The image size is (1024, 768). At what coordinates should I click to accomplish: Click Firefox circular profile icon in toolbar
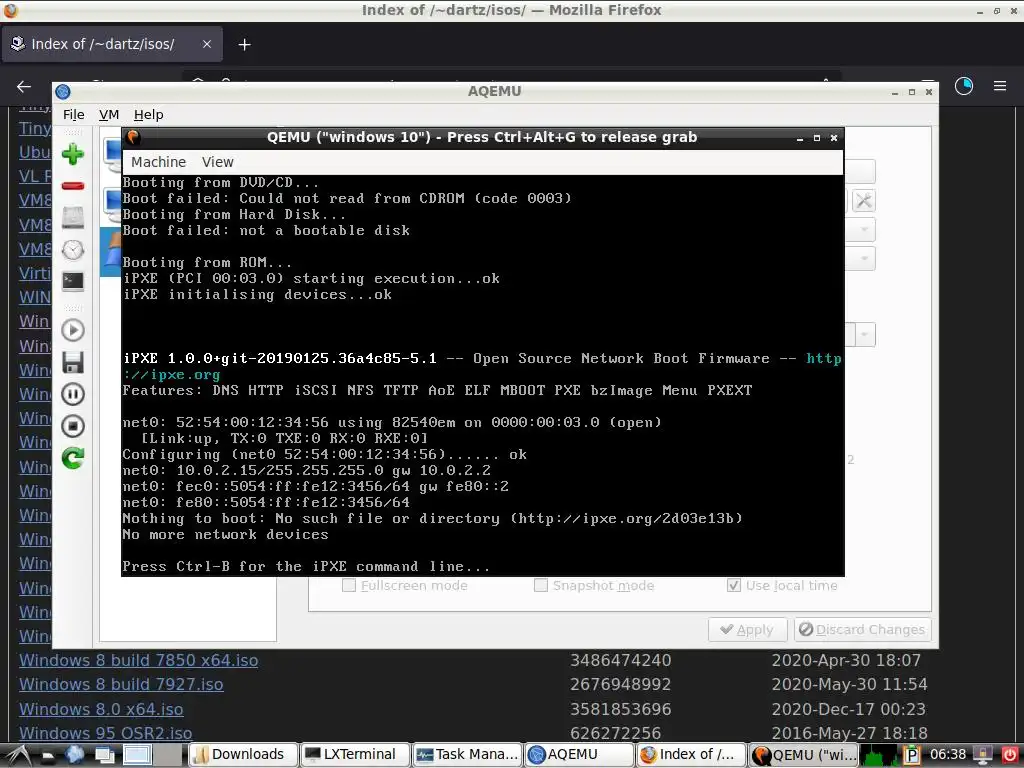[x=963, y=86]
